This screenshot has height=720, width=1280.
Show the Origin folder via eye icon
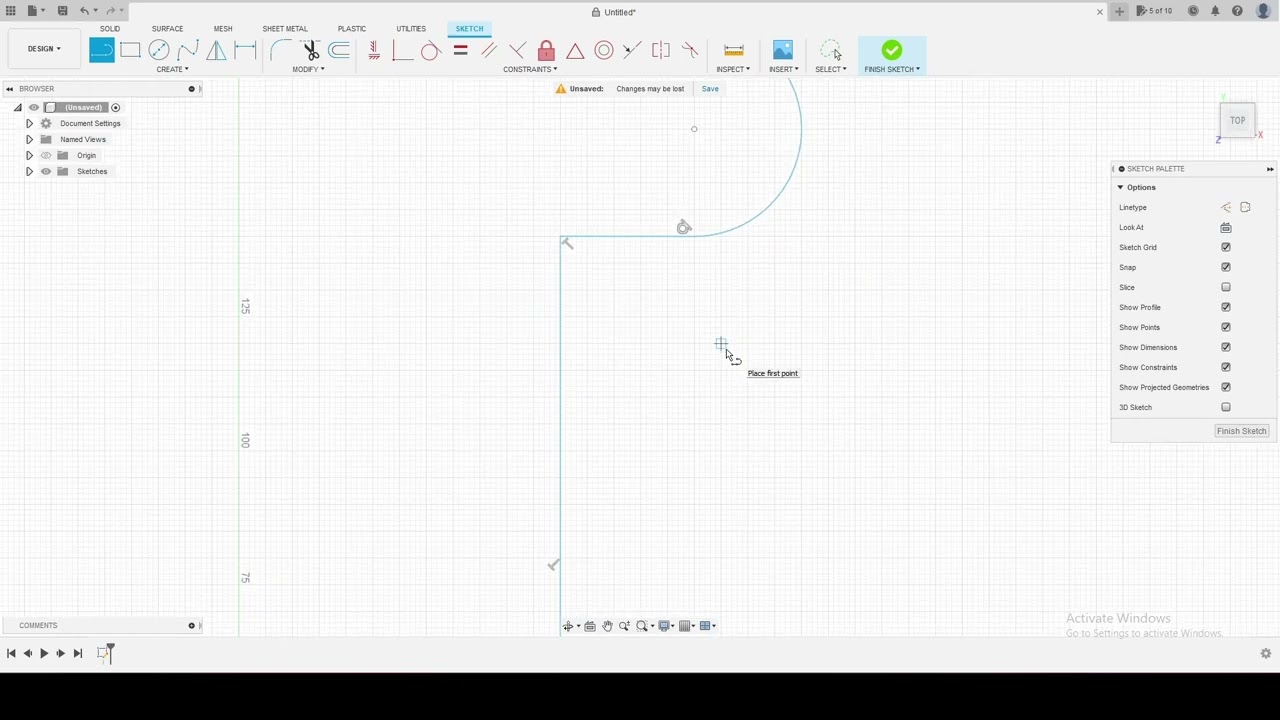[45, 155]
